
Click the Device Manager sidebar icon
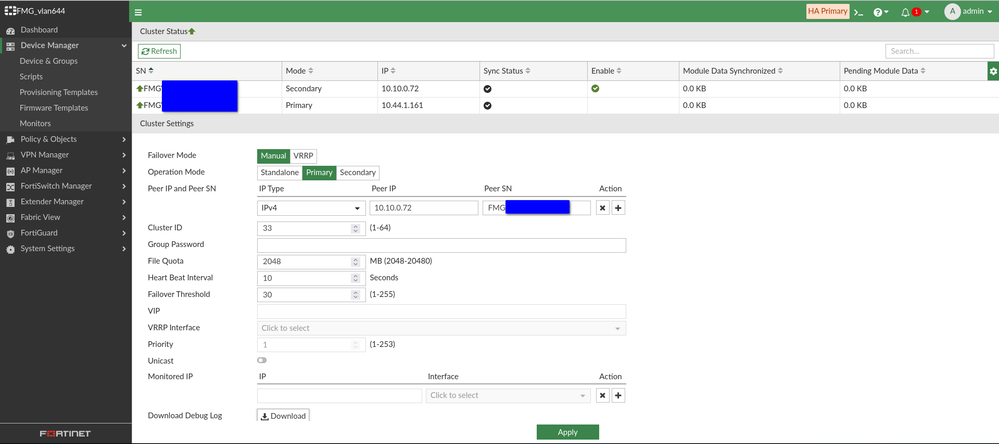[x=10, y=46]
